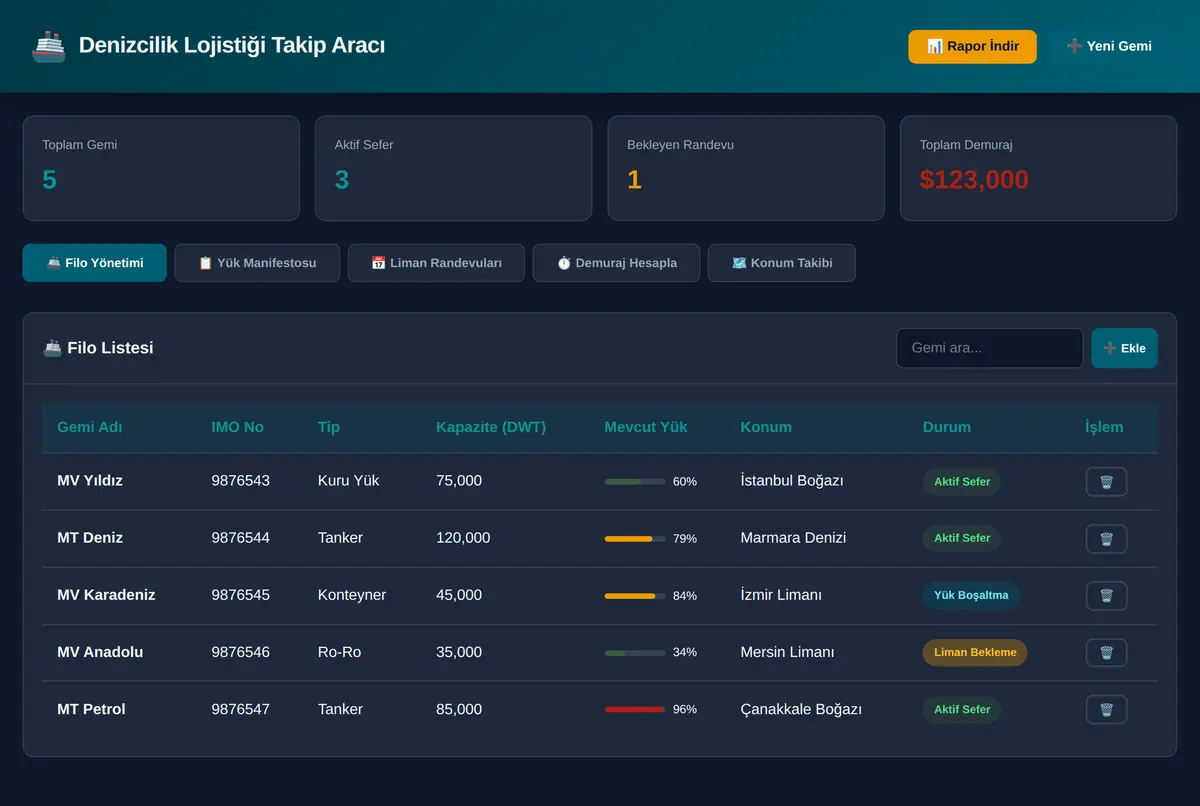Go to Demuraj Hesapla tab
This screenshot has width=1200, height=806.
point(616,263)
